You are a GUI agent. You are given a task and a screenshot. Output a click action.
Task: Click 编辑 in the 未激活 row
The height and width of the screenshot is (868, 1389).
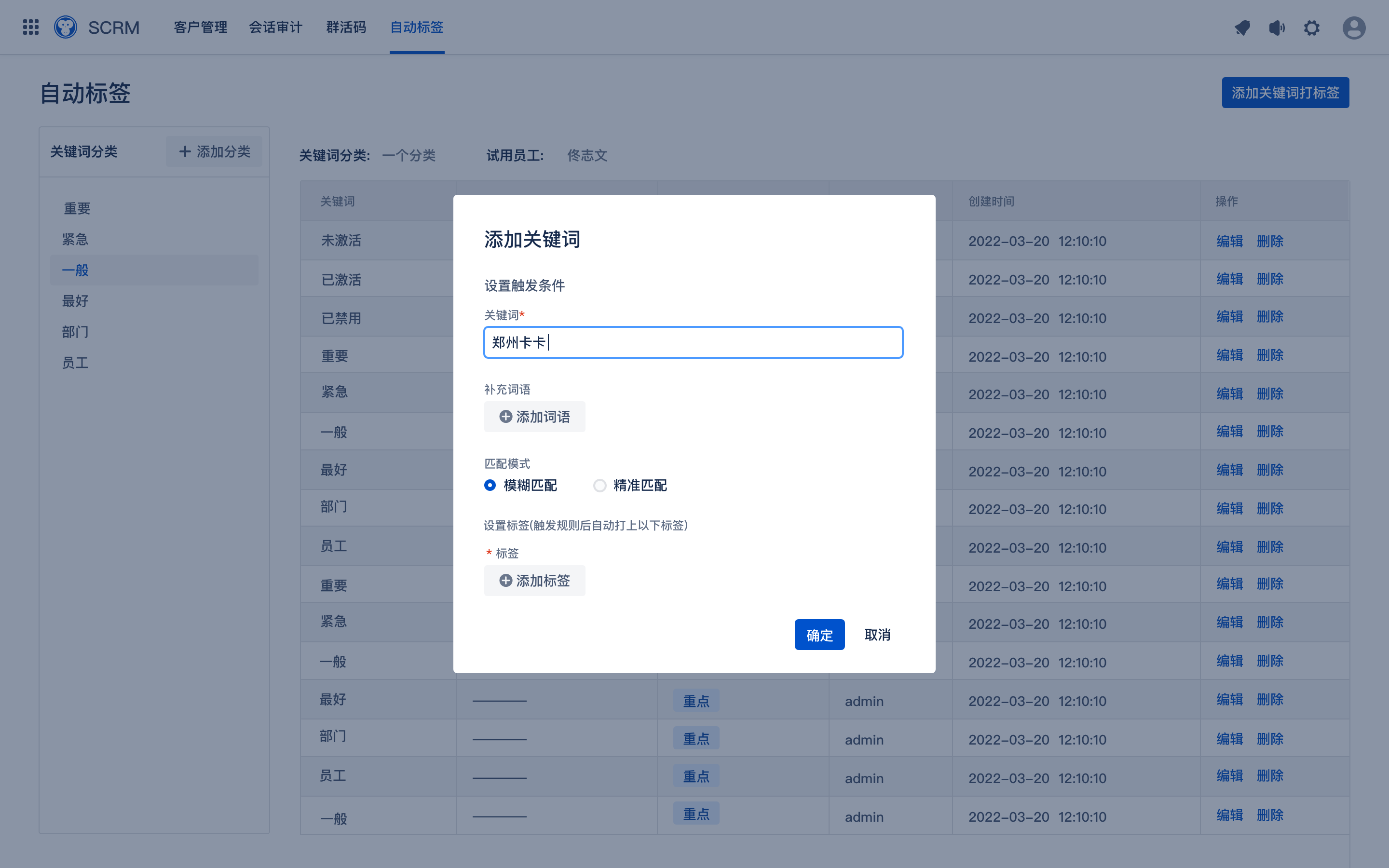click(x=1229, y=241)
